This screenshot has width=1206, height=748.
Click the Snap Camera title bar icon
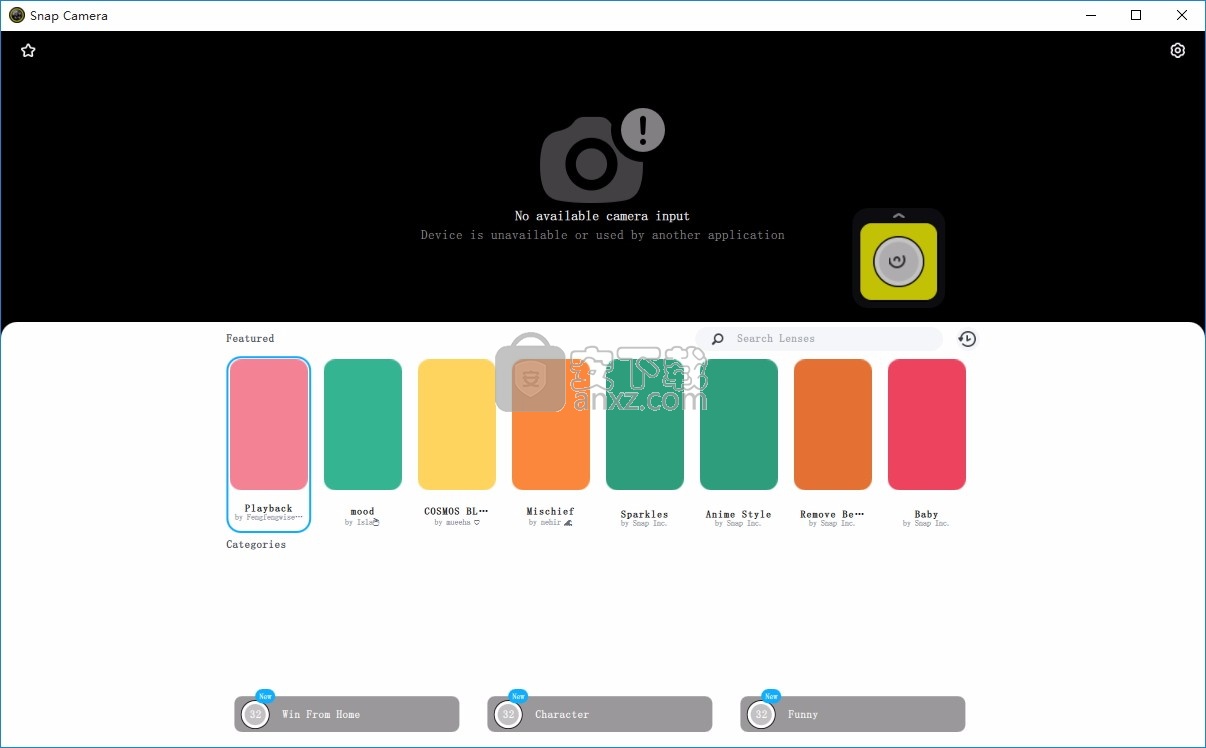(16, 15)
